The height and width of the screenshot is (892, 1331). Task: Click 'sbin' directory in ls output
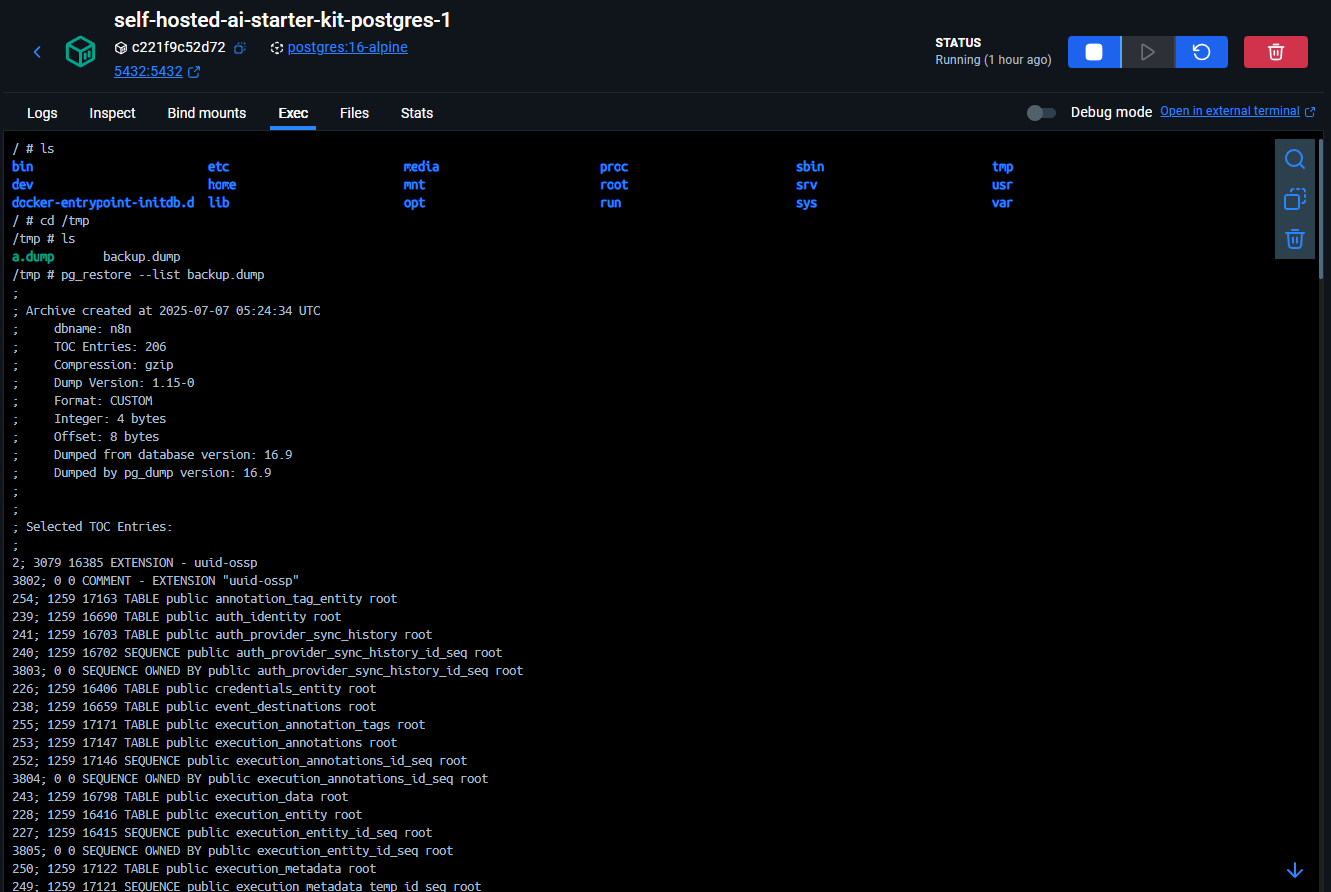[810, 167]
